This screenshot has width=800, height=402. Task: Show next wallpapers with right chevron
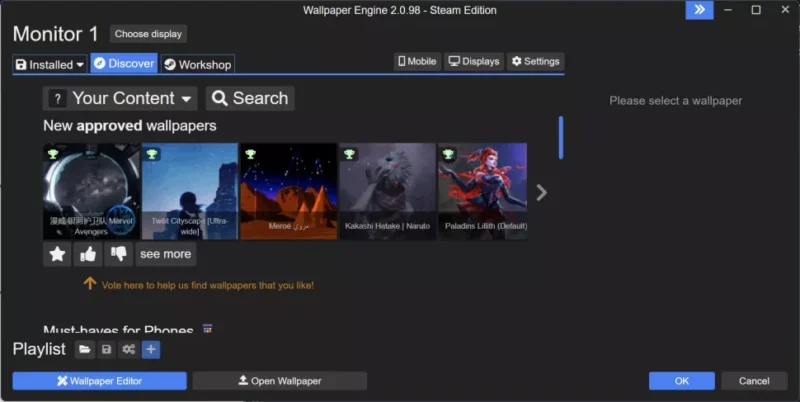[x=541, y=192]
